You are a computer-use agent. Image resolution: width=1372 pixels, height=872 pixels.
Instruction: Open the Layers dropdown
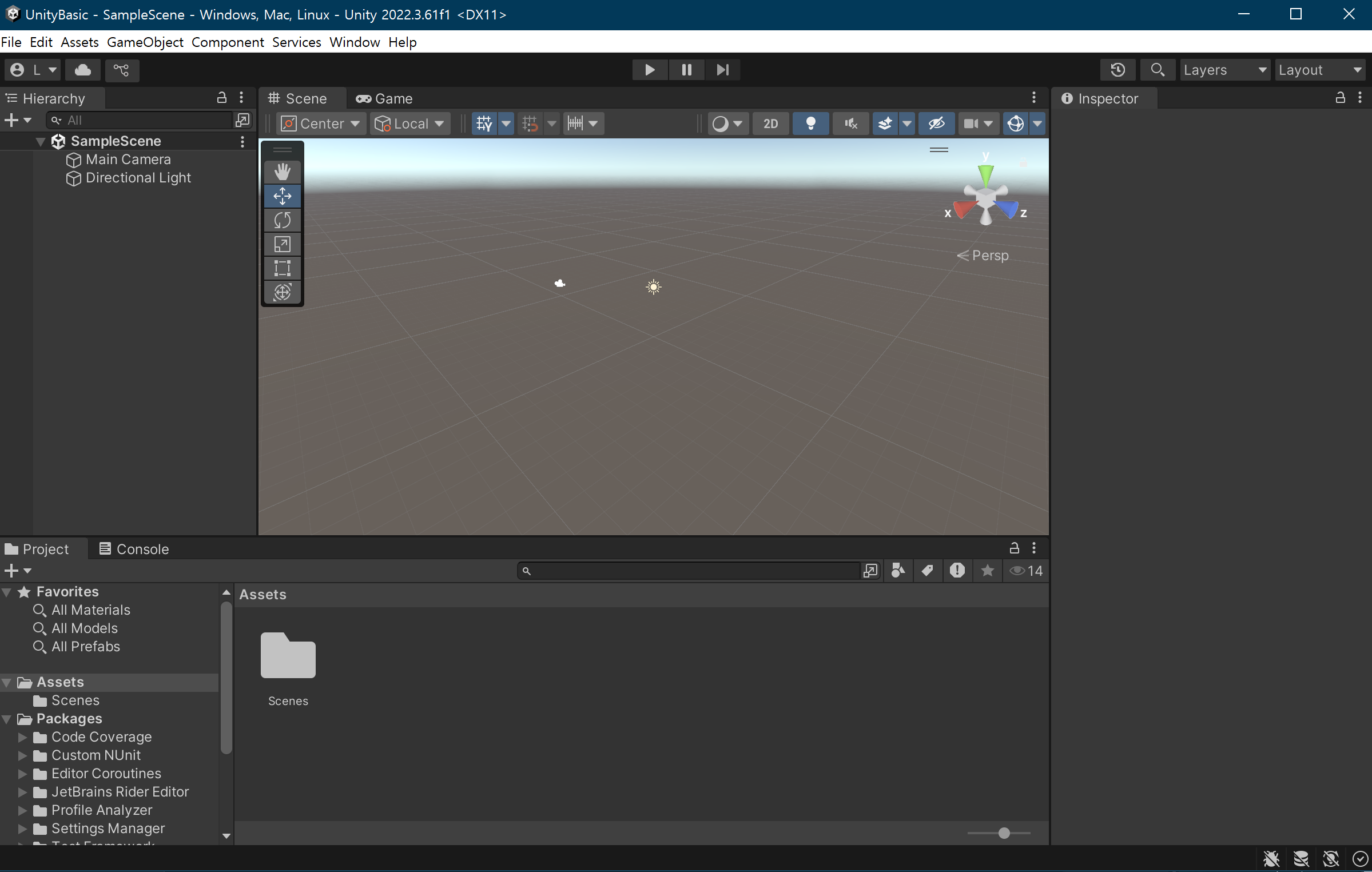click(1224, 70)
